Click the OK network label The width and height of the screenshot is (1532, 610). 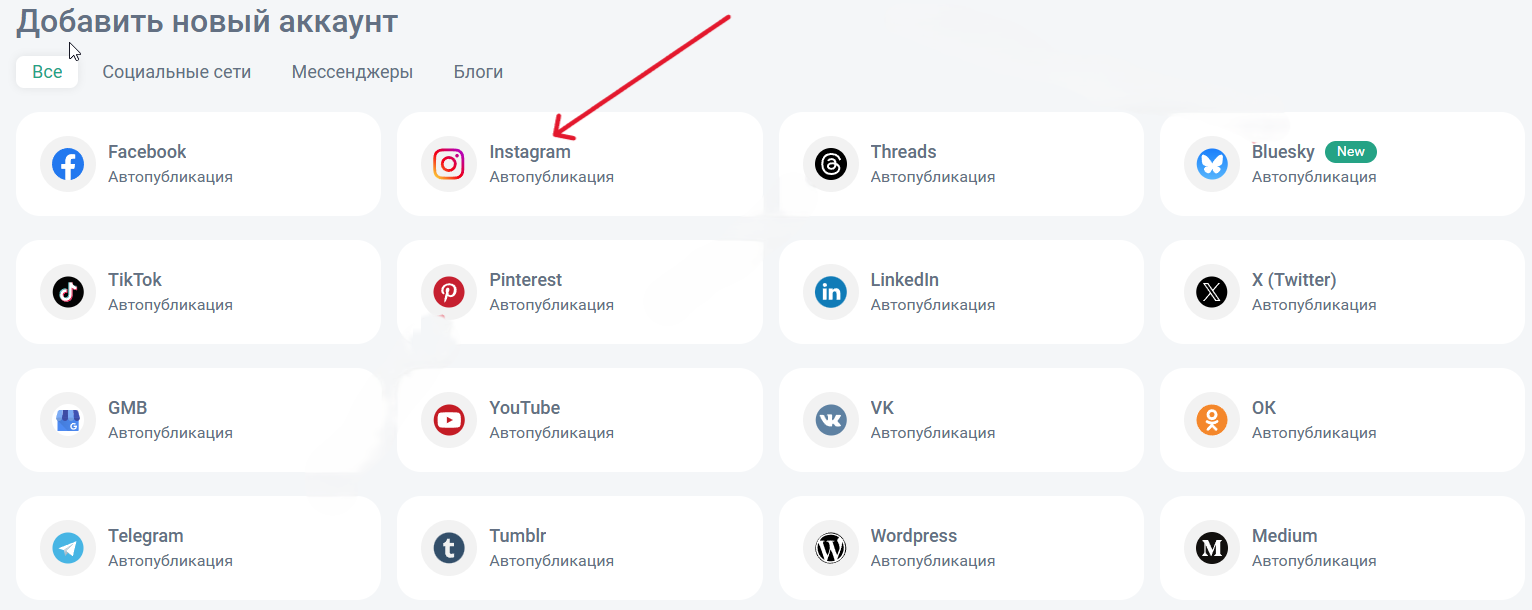(x=1264, y=408)
